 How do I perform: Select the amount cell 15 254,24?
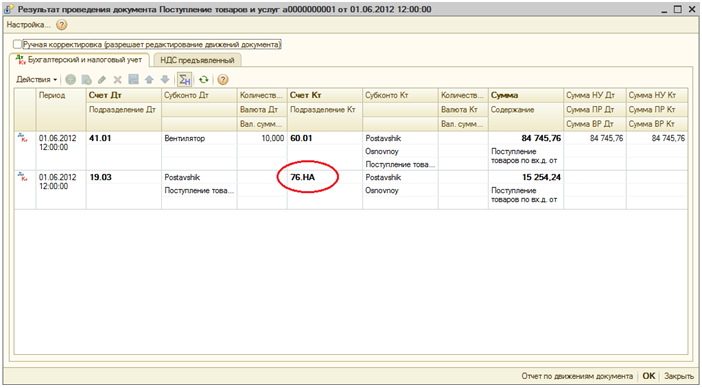click(x=526, y=177)
